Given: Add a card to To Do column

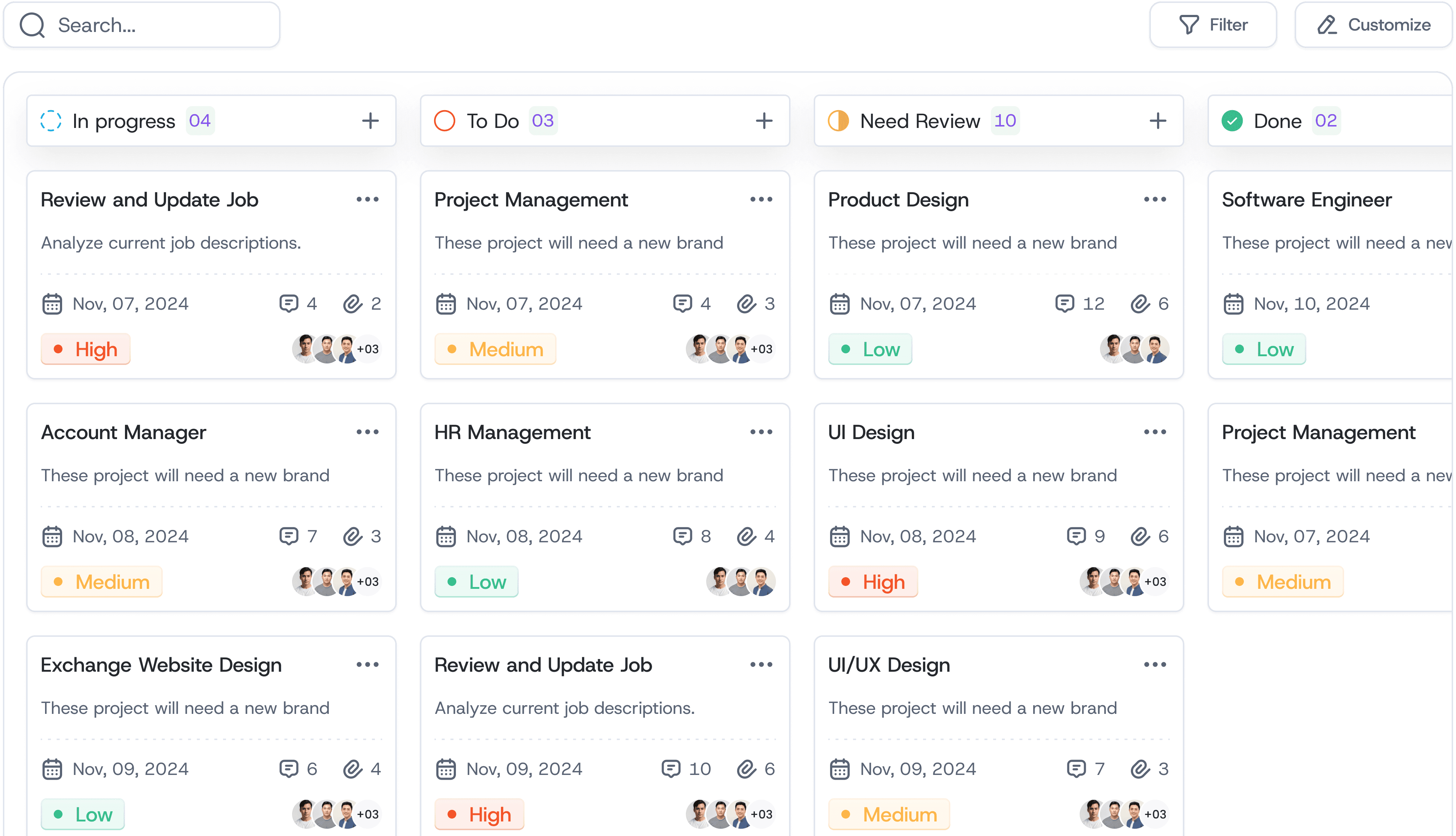Looking at the screenshot, I should pyautogui.click(x=764, y=121).
